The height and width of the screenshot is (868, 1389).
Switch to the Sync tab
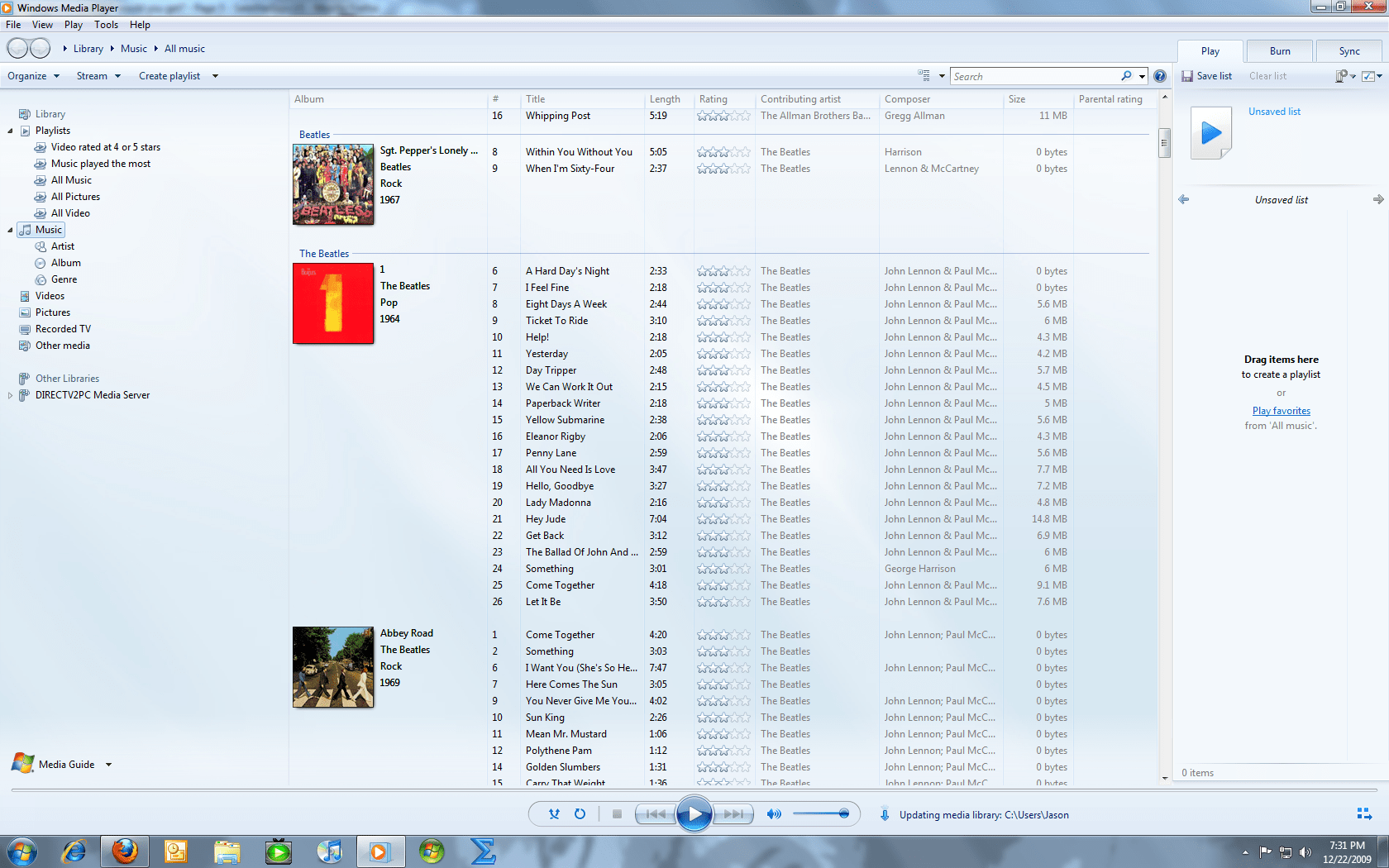tap(1349, 51)
